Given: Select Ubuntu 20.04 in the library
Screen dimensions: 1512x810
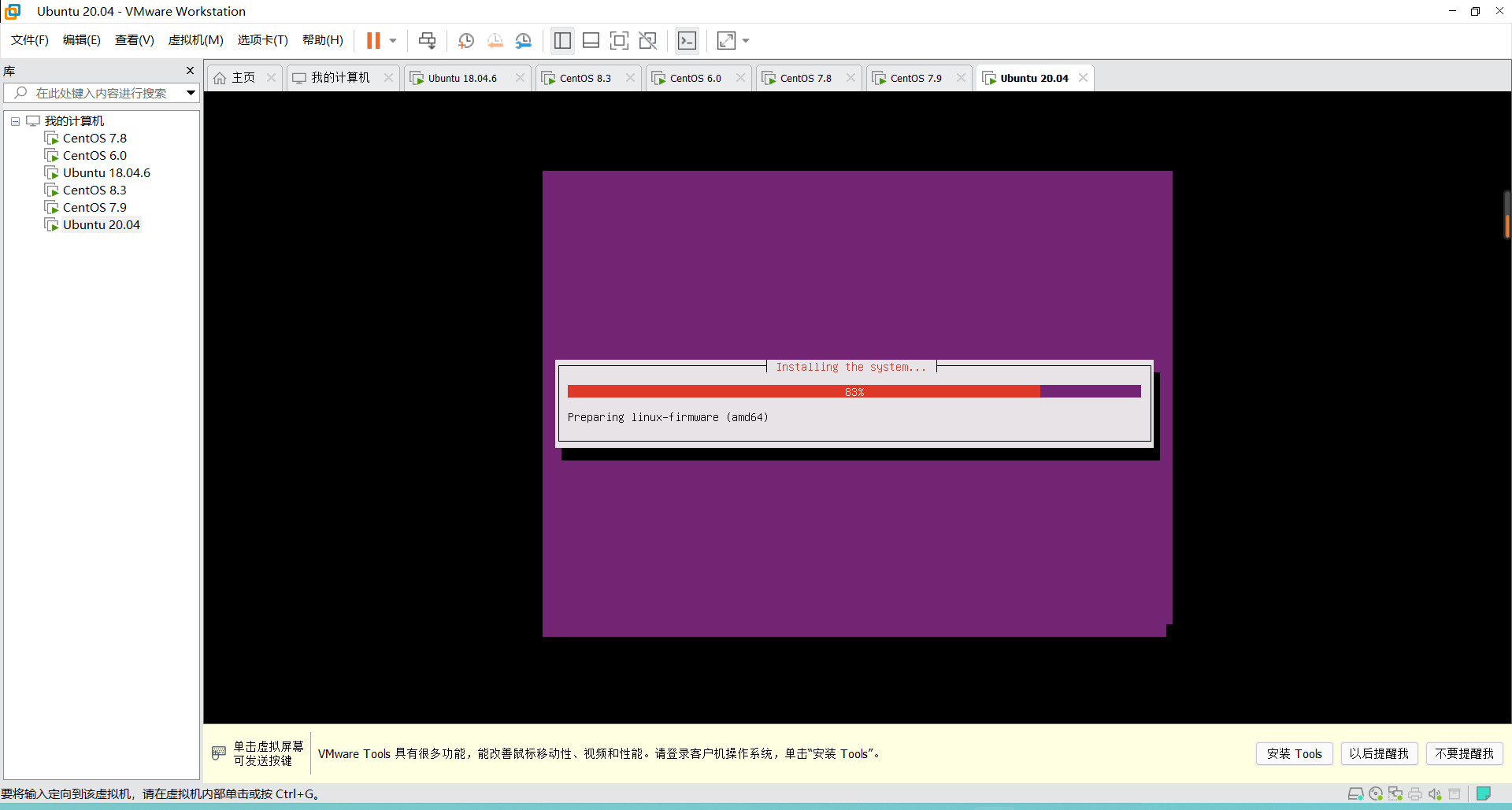Looking at the screenshot, I should point(102,224).
